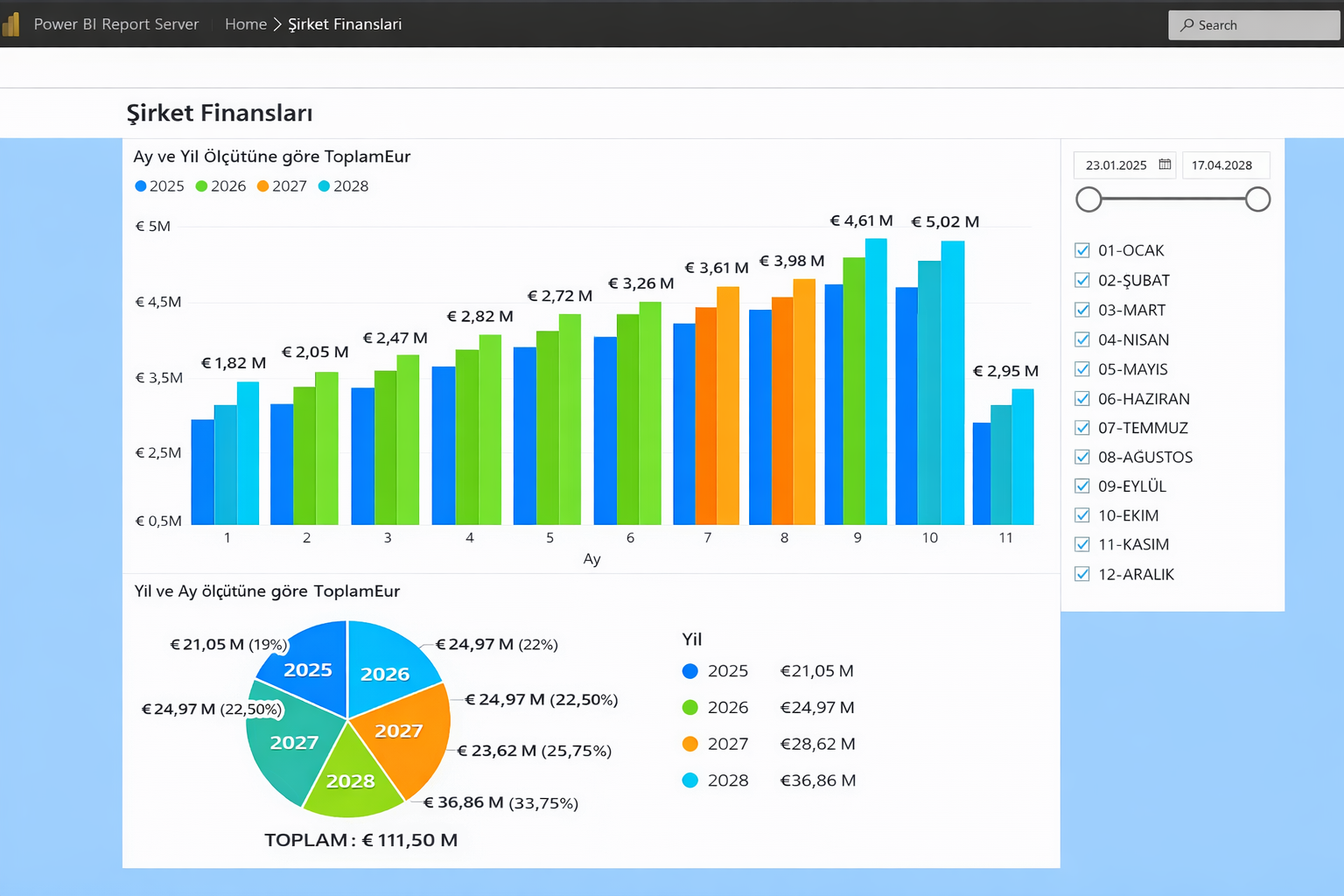Click the Power BI logo icon
1344x896 pixels.
(x=11, y=24)
